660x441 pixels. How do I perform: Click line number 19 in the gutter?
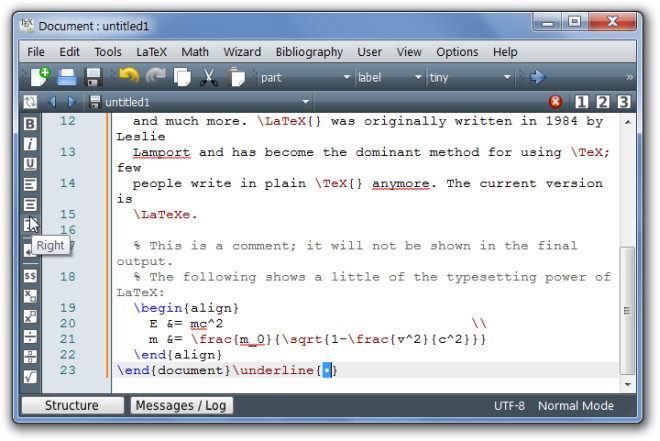coord(68,308)
